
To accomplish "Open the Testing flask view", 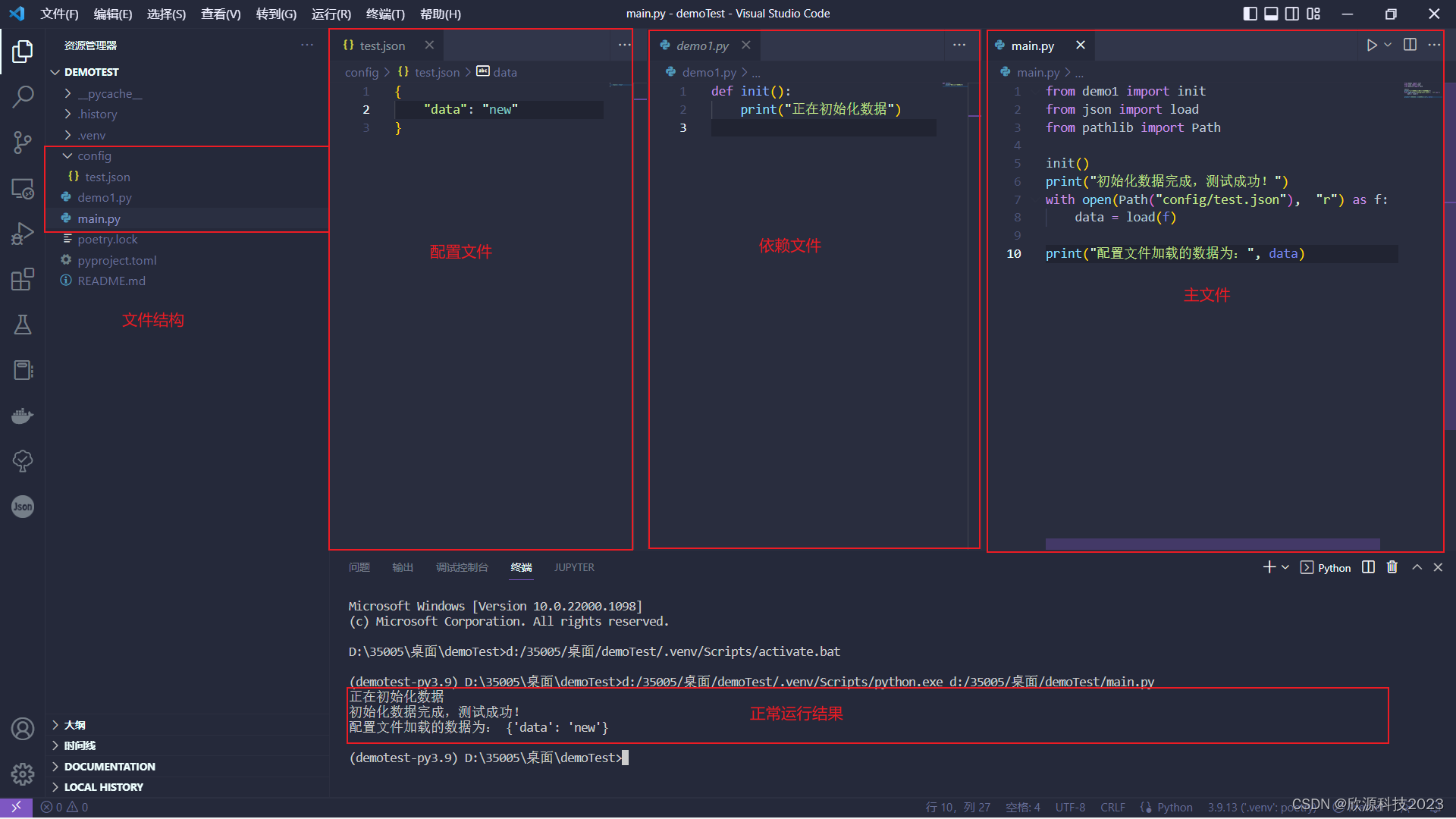I will 23,325.
